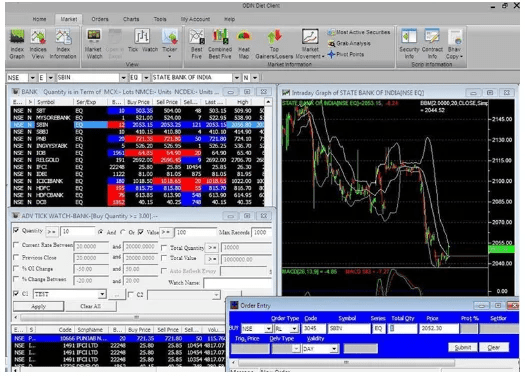Enable the Previous Close checkbox
The width and height of the screenshot is (525, 376).
point(16,257)
